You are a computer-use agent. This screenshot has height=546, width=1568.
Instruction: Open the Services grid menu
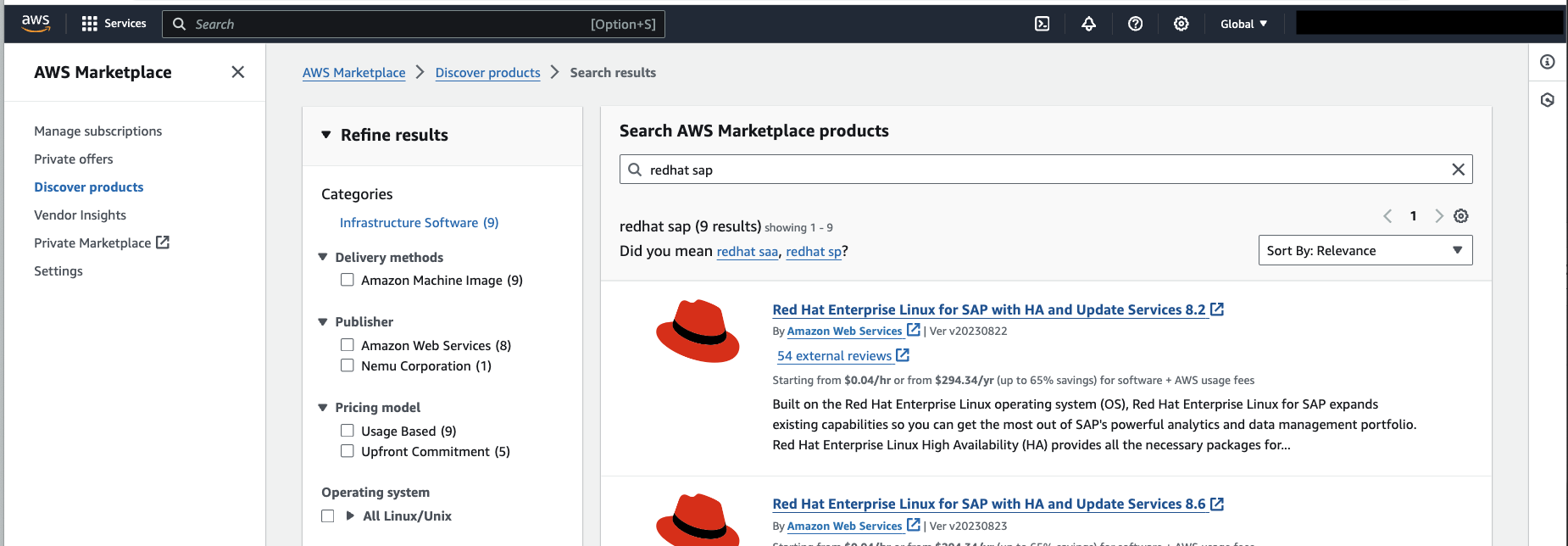(x=89, y=24)
